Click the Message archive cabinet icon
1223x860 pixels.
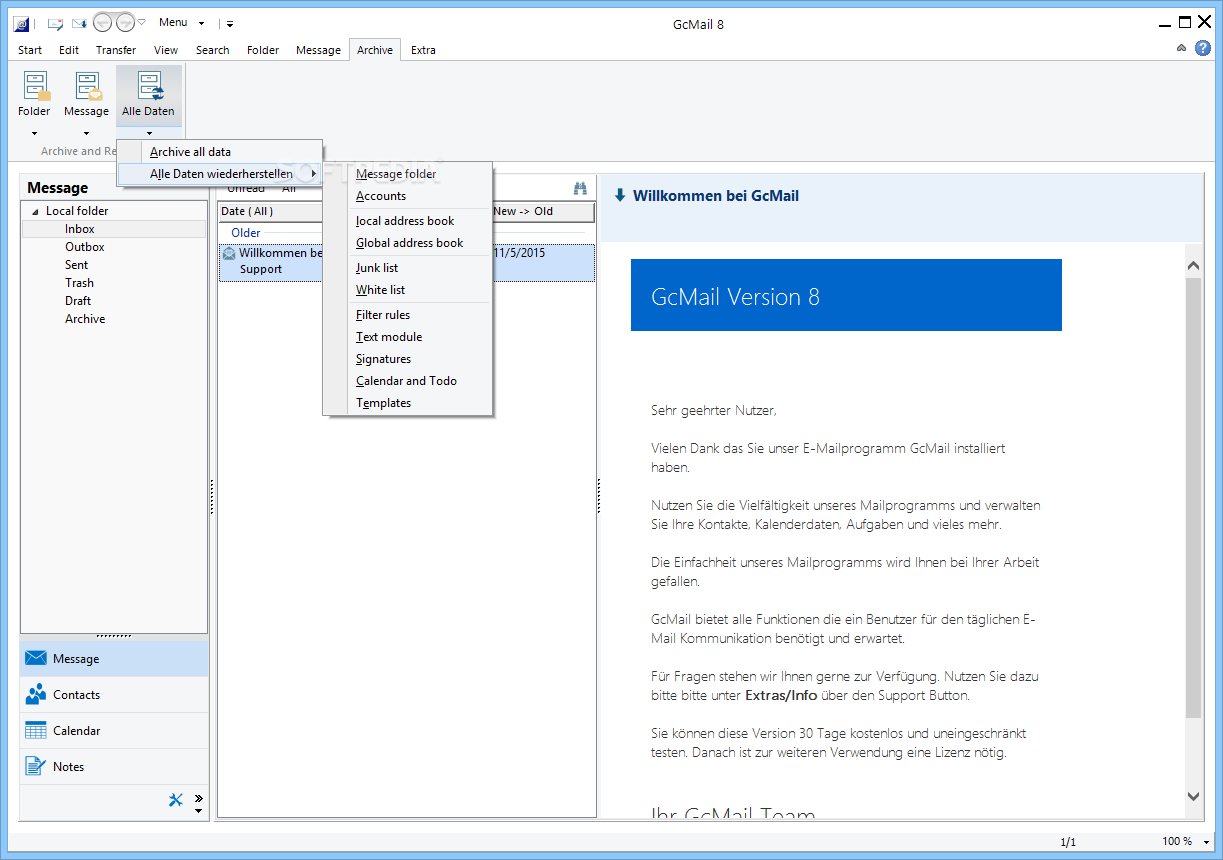click(88, 86)
